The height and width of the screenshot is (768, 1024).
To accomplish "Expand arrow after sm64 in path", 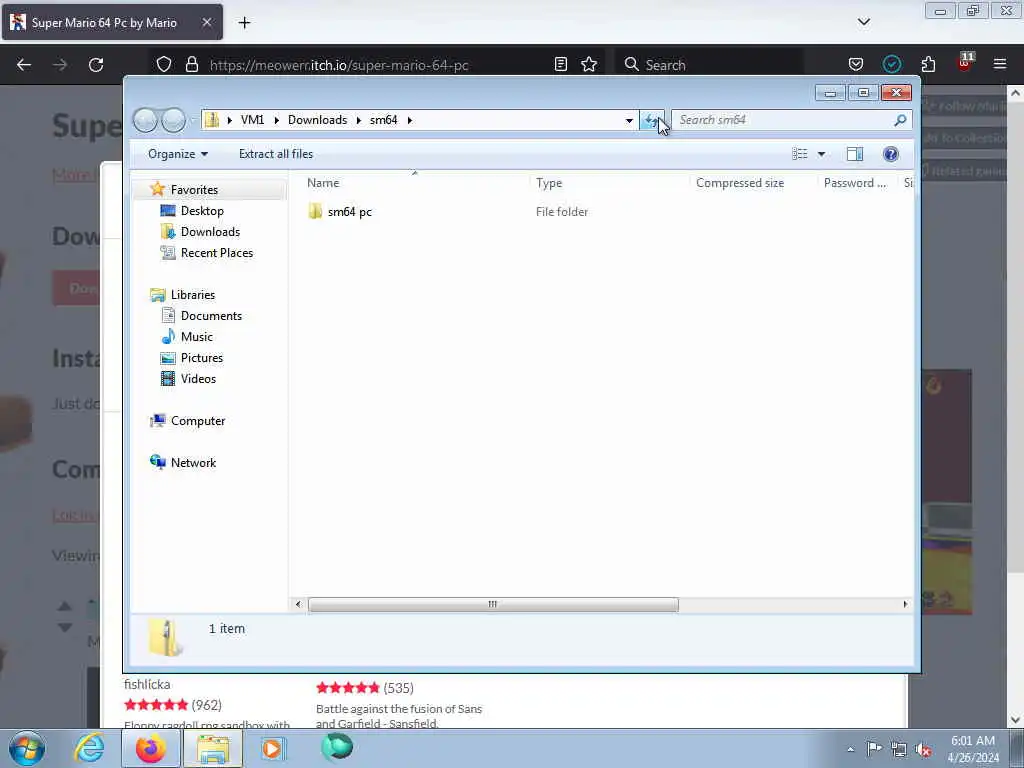I will 409,120.
